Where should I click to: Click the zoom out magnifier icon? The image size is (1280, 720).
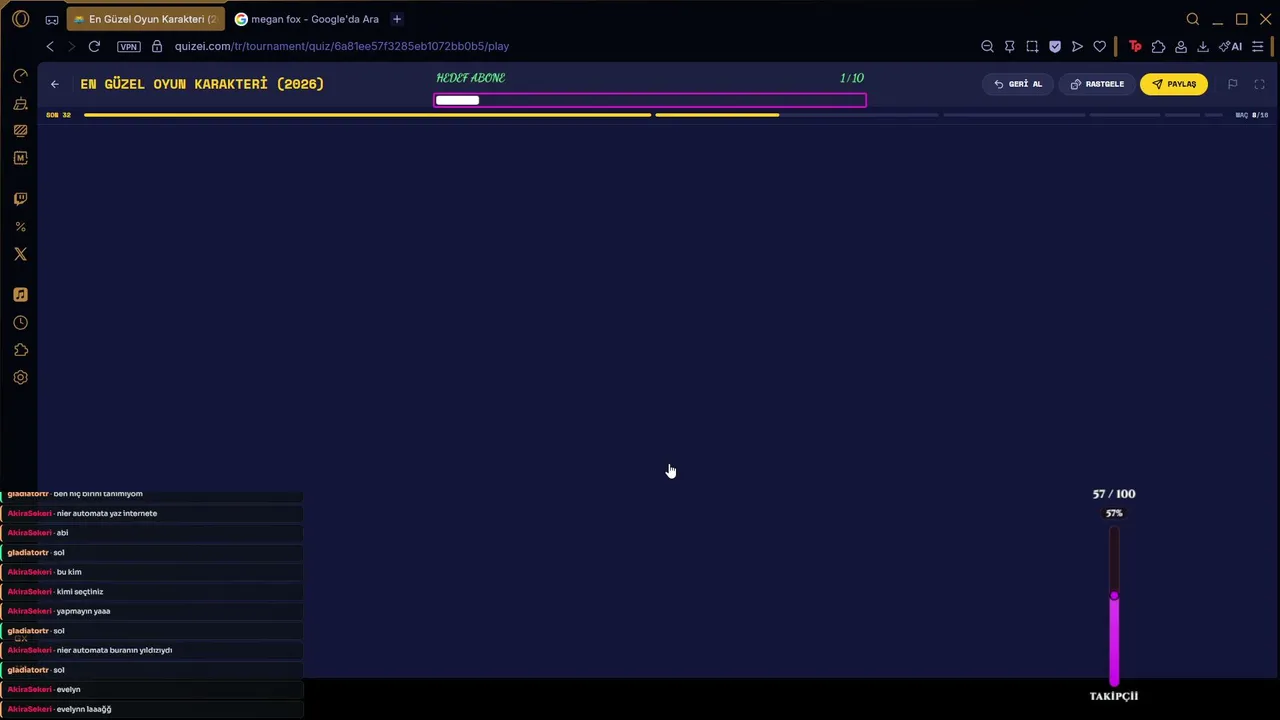[x=987, y=46]
